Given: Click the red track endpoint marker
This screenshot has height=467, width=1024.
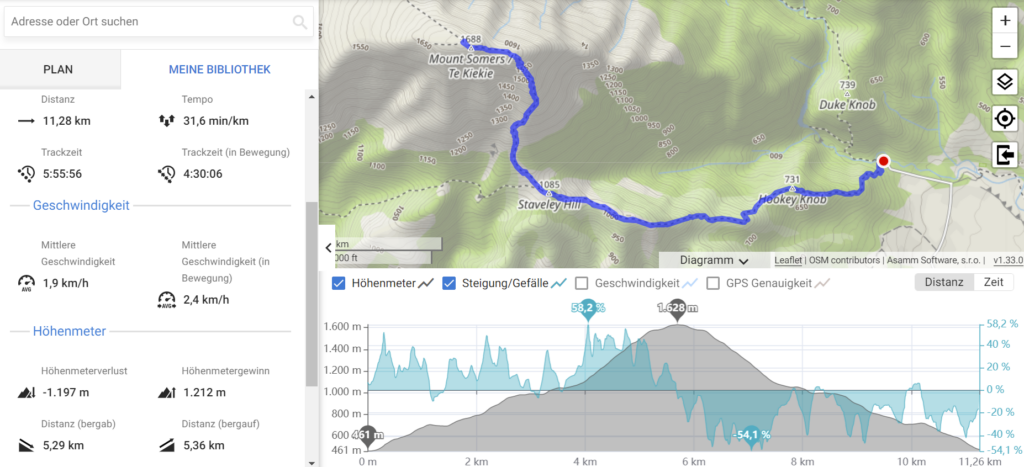Looking at the screenshot, I should coord(884,161).
